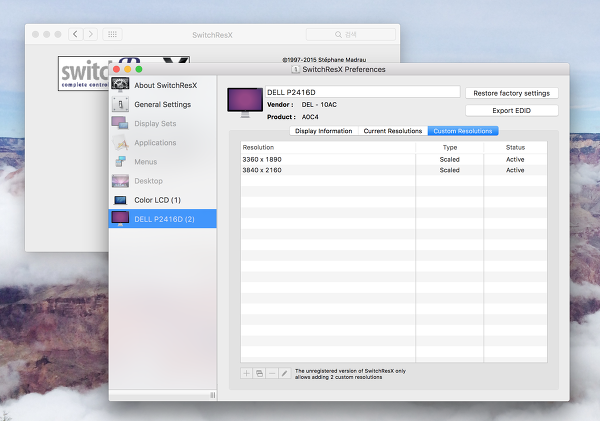Click back arrow in SwitchResX window
600x421 pixels.
76,34
